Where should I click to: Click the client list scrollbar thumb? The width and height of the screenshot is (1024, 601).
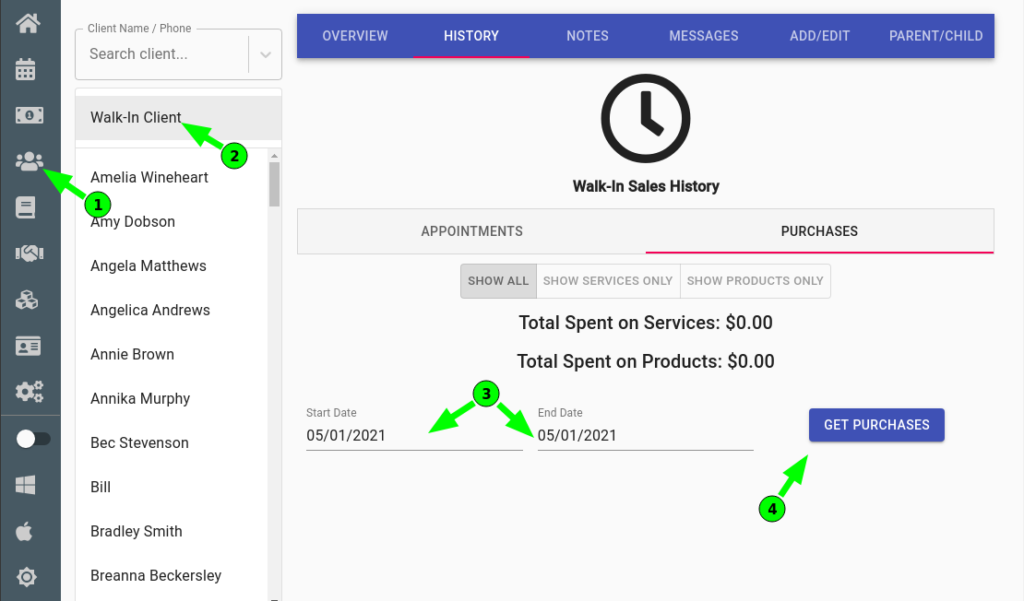click(x=274, y=184)
